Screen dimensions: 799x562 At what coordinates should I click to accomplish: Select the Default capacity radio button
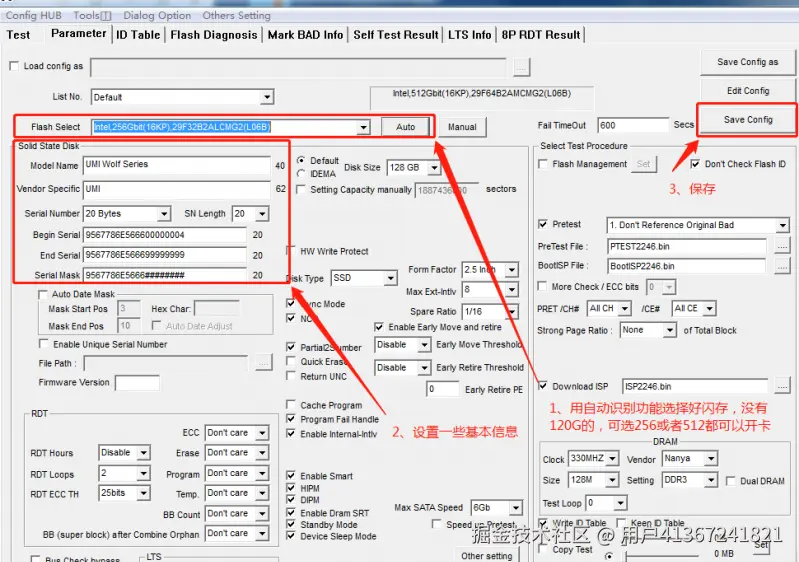pyautogui.click(x=301, y=160)
